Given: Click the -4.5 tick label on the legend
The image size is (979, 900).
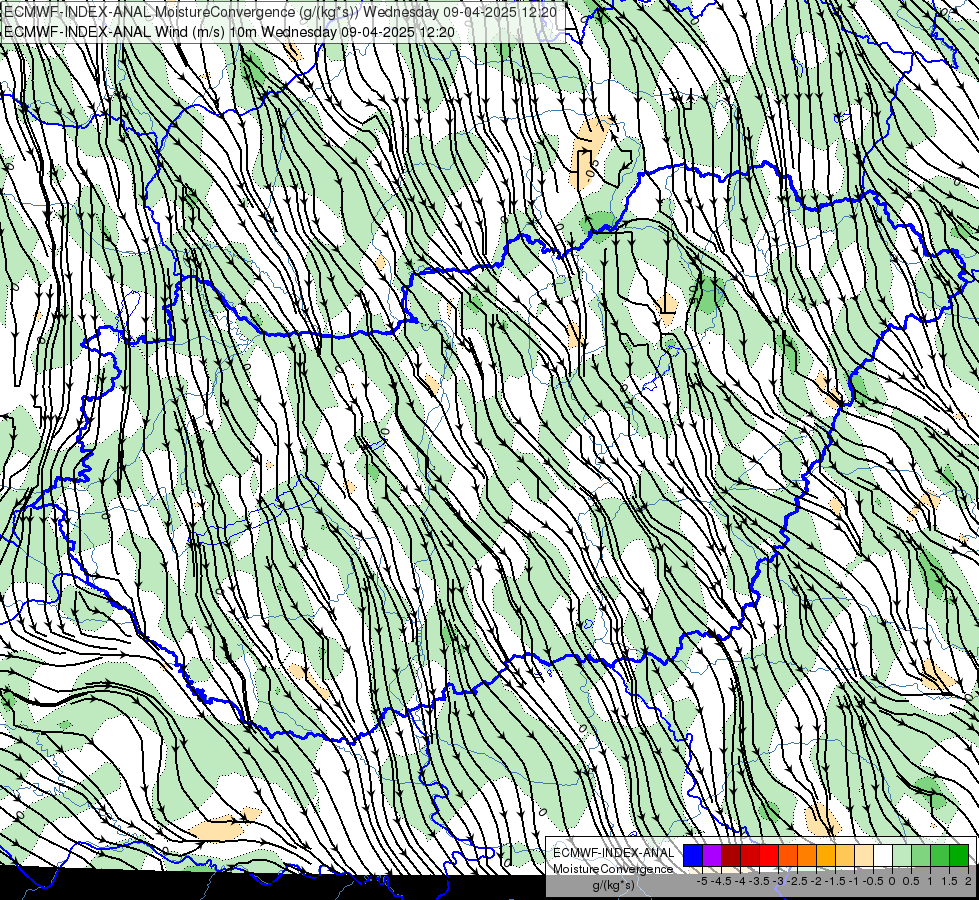Looking at the screenshot, I should click(x=721, y=881).
